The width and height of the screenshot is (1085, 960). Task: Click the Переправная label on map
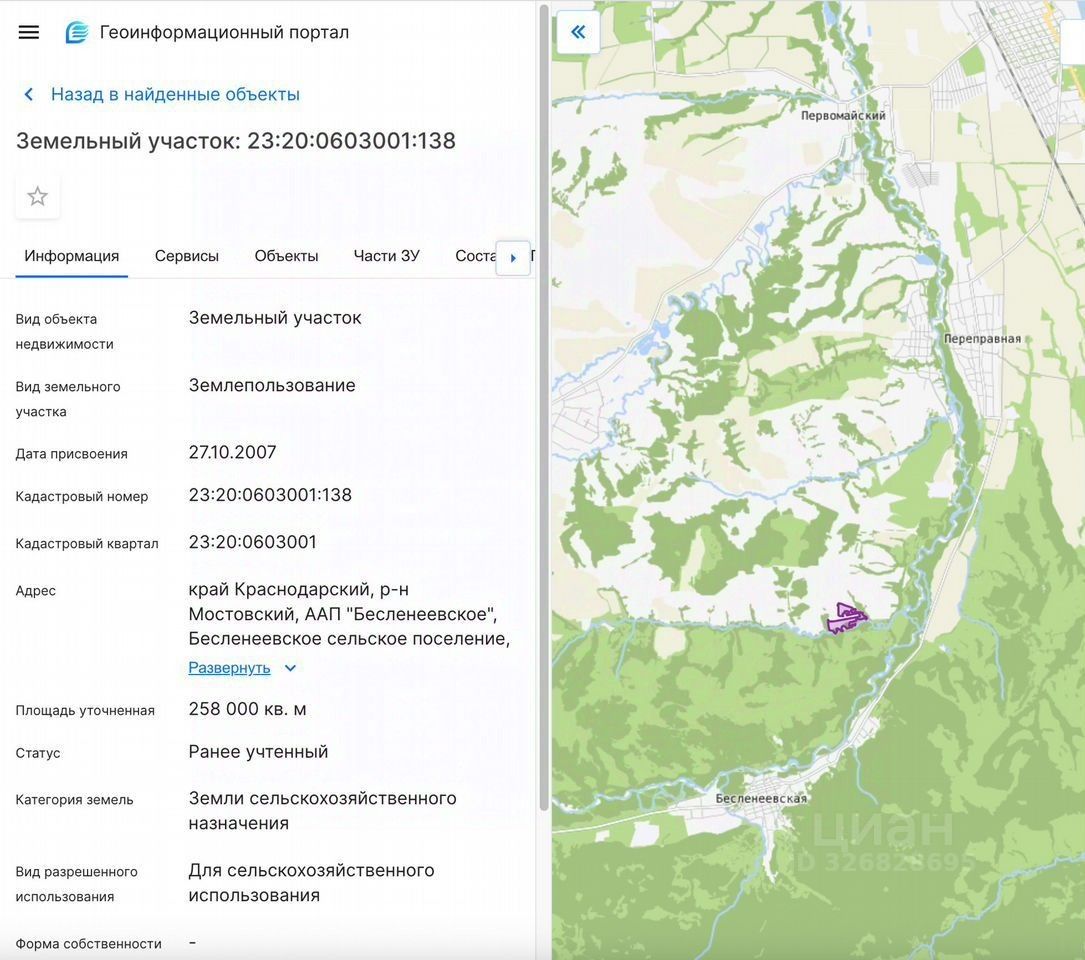click(982, 338)
